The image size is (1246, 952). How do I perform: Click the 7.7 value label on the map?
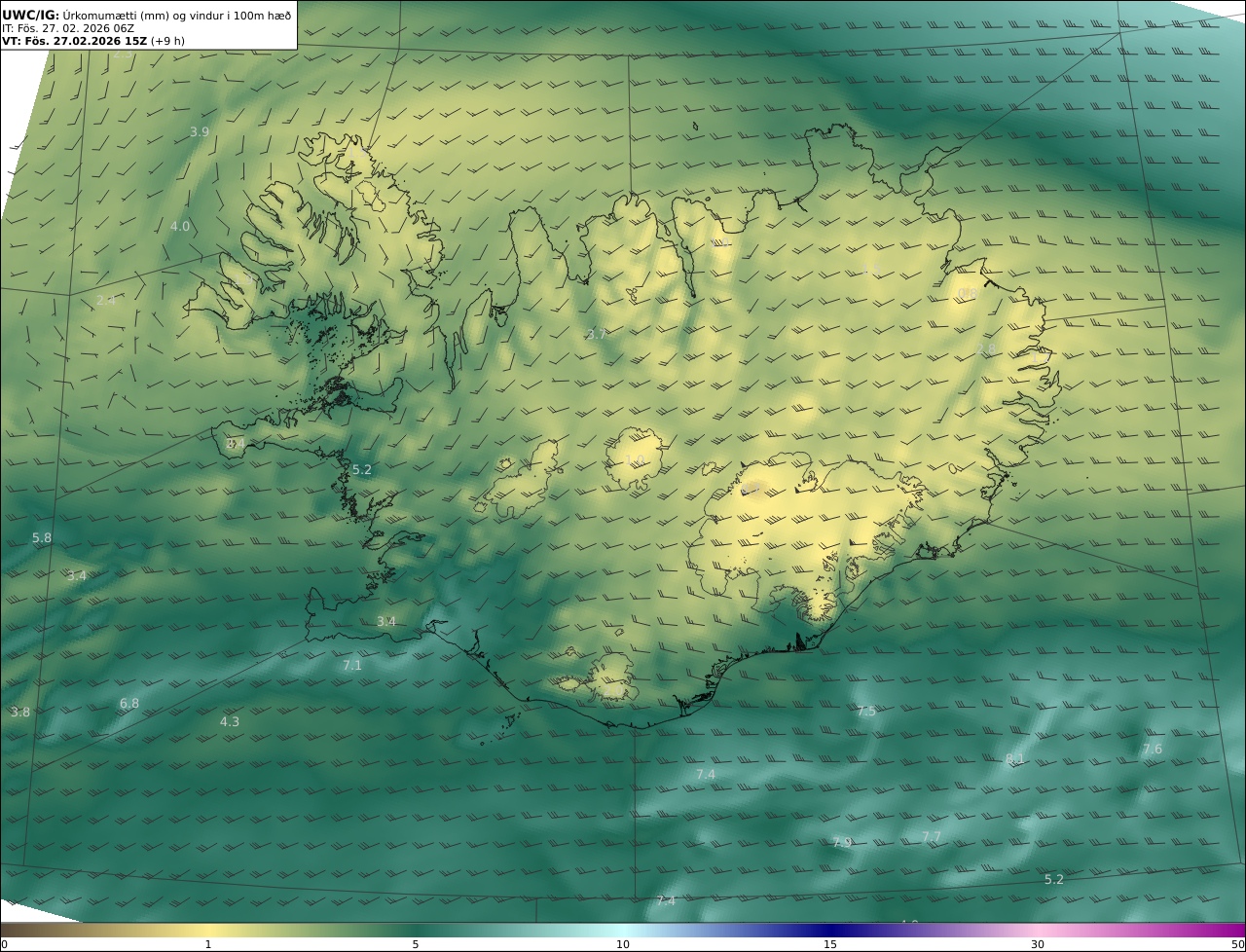click(932, 836)
